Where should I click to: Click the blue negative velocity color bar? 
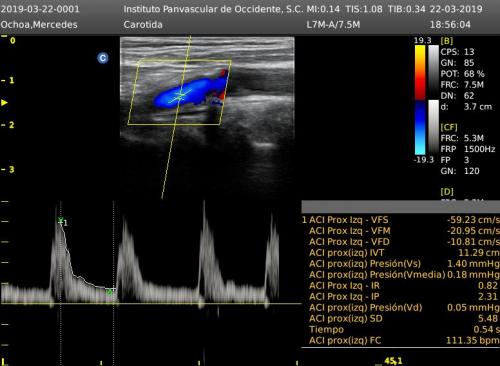tap(420, 127)
